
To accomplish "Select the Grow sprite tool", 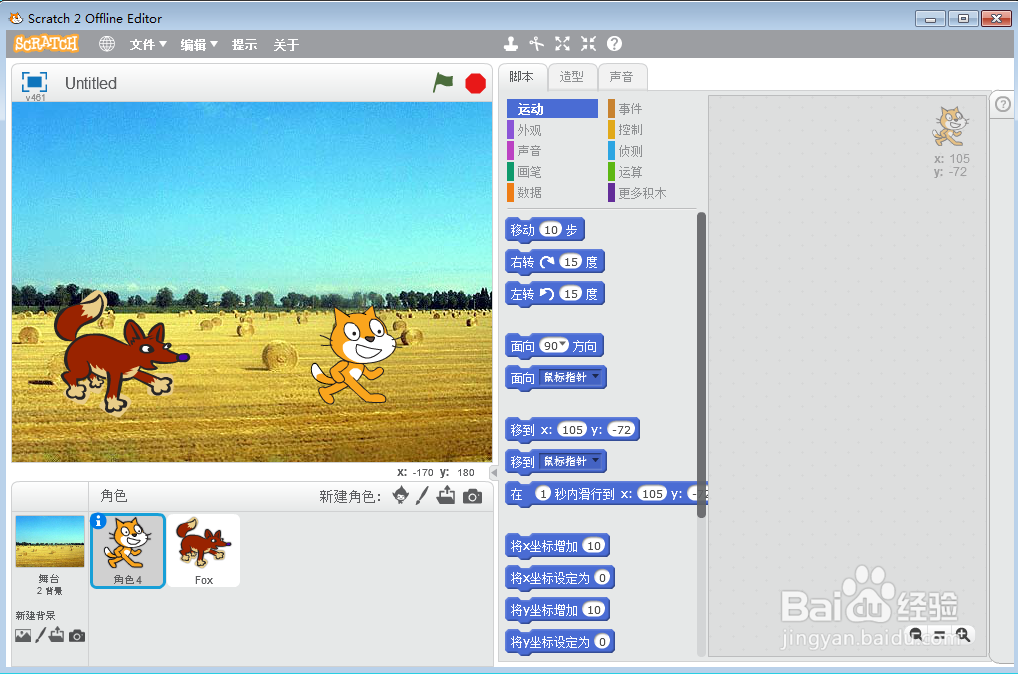I will tap(562, 44).
